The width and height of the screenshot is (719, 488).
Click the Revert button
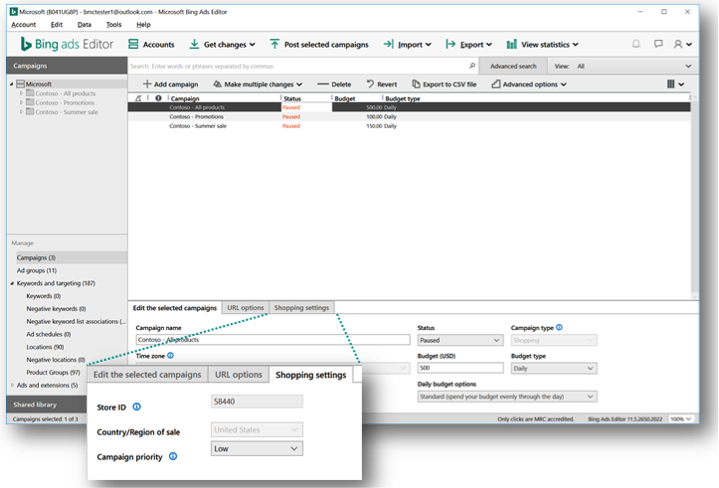[x=382, y=84]
